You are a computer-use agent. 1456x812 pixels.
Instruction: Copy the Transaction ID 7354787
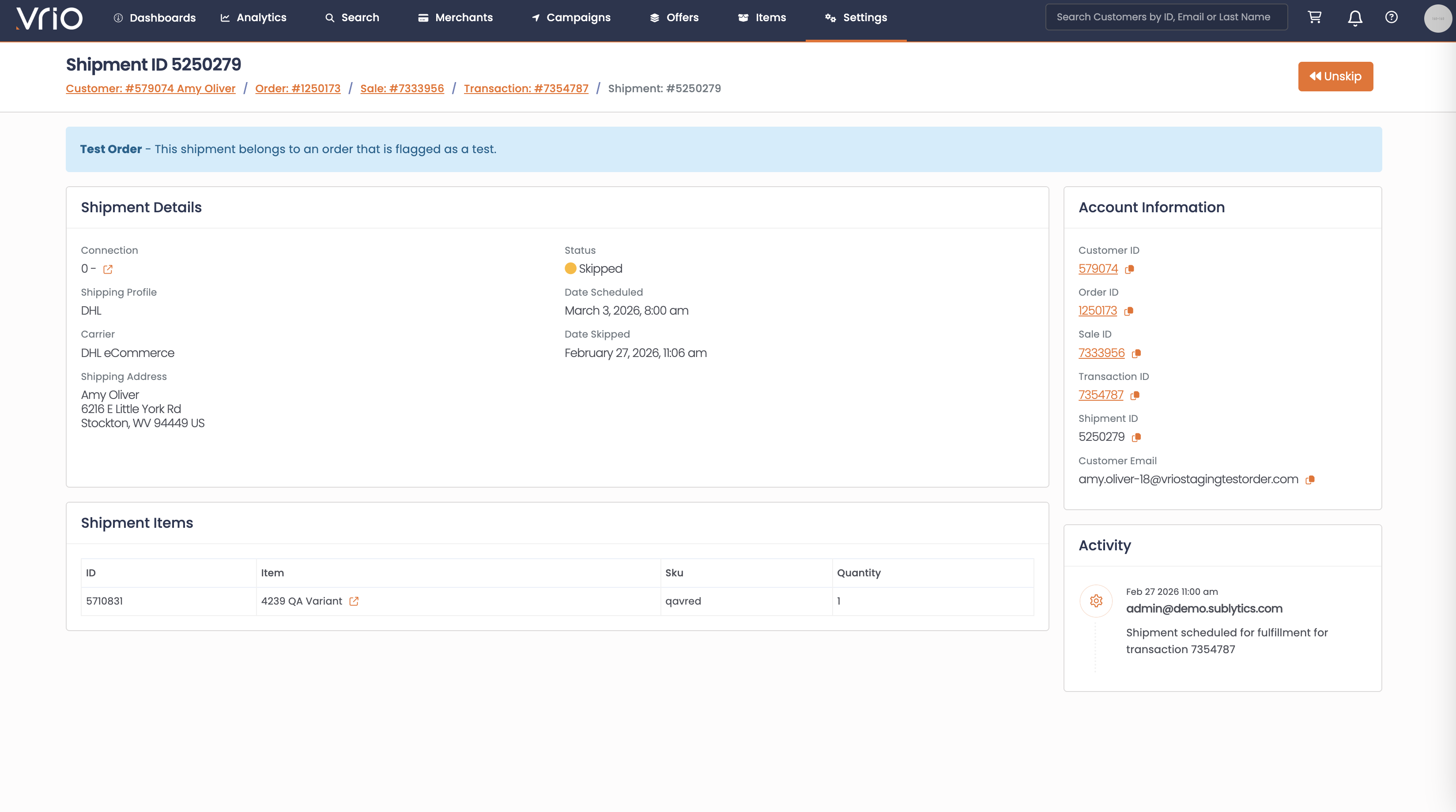[1135, 395]
